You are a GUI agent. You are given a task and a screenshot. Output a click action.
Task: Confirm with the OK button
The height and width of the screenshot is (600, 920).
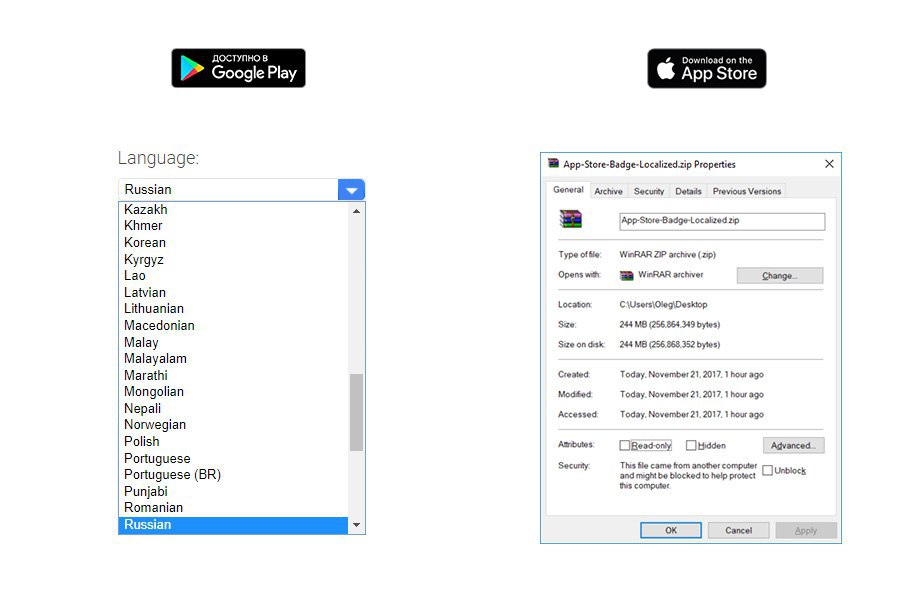(x=671, y=530)
